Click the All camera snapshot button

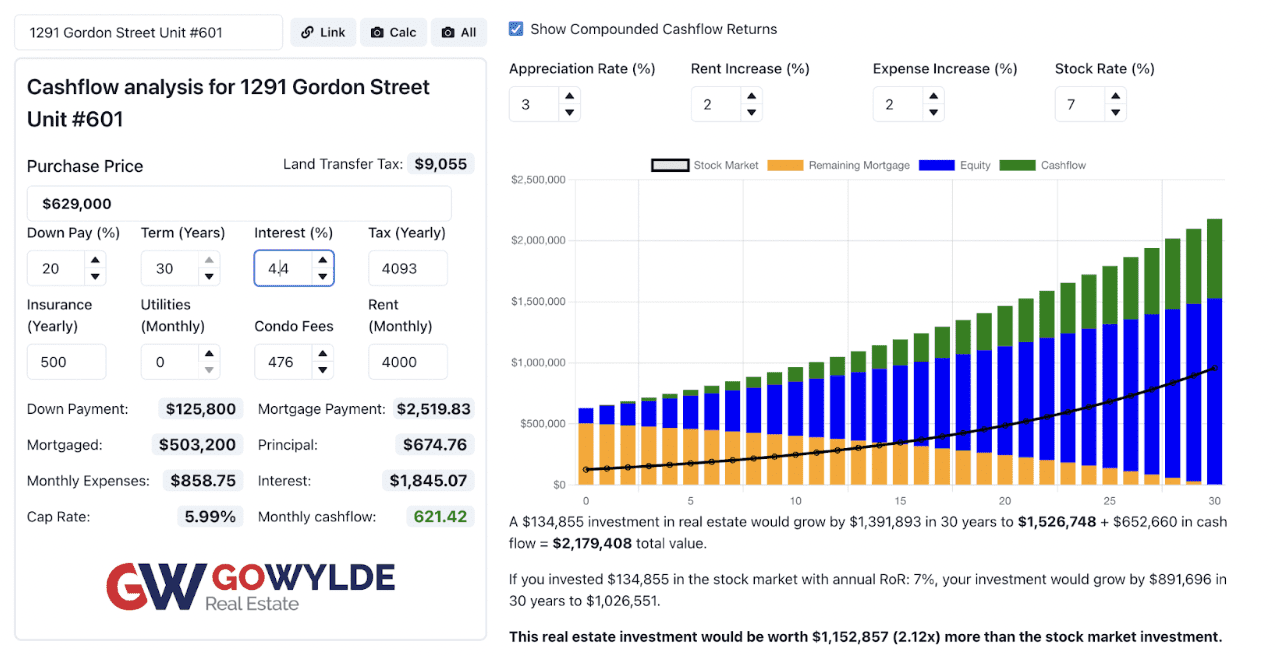pyautogui.click(x=459, y=32)
